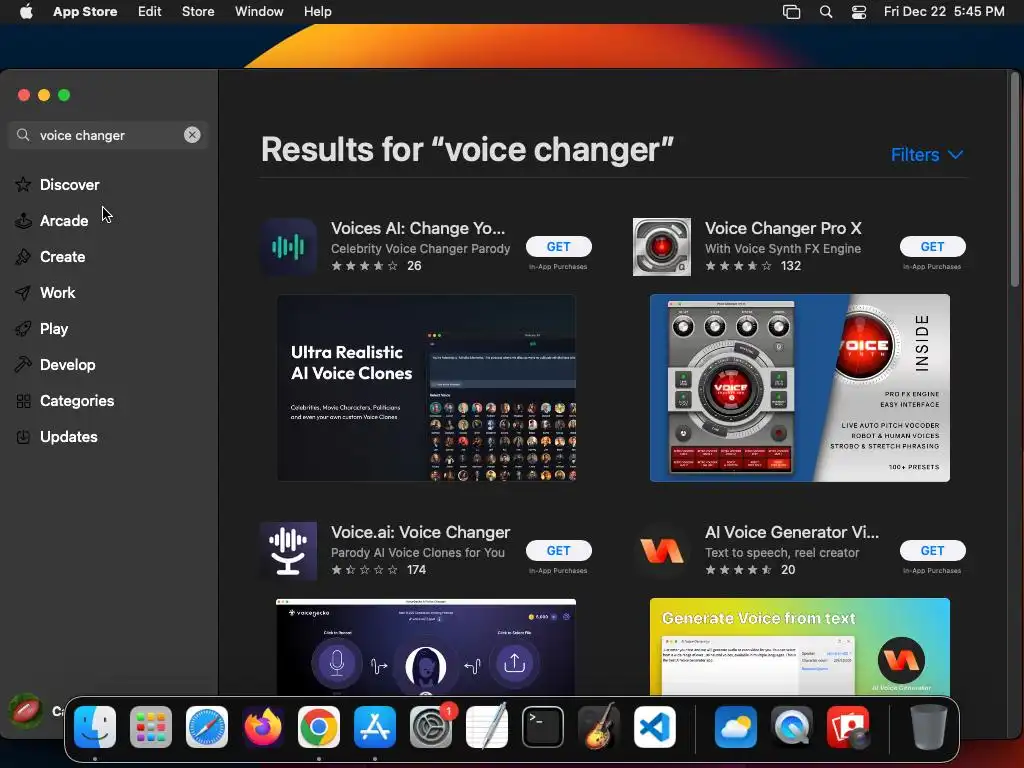Open Control Center in the menu bar
Viewport: 1024px width, 768px height.
(859, 11)
